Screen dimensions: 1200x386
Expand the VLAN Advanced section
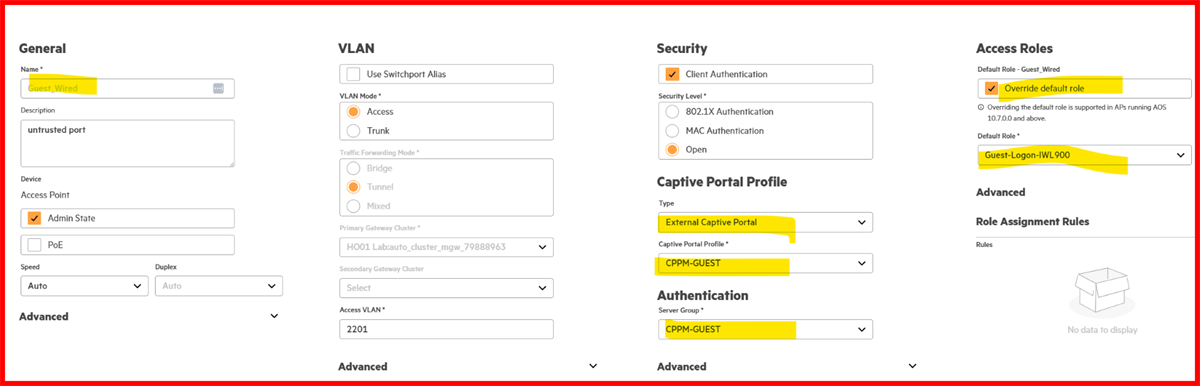[x=468, y=367]
